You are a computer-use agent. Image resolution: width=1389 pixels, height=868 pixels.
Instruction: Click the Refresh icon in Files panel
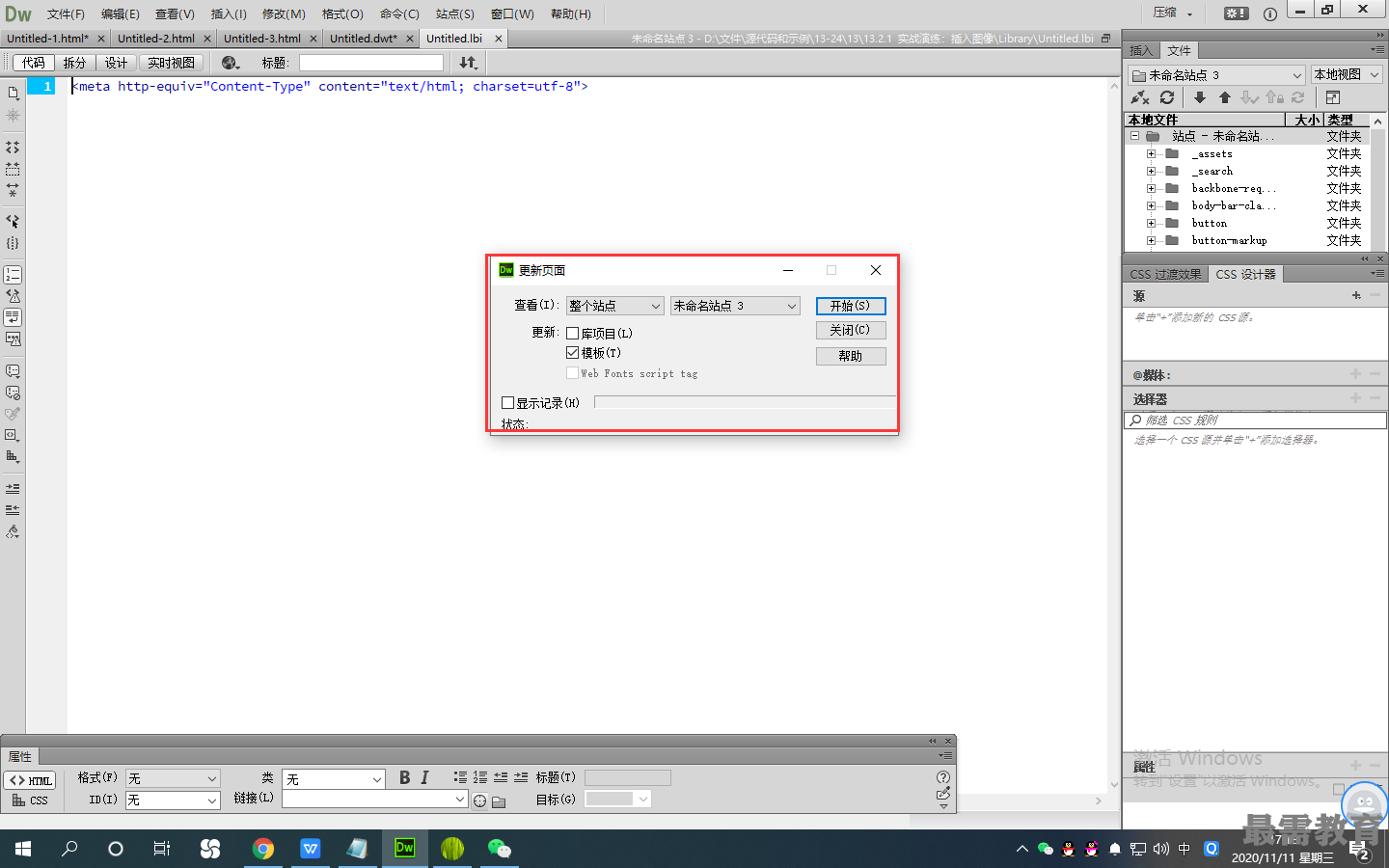click(x=1167, y=97)
